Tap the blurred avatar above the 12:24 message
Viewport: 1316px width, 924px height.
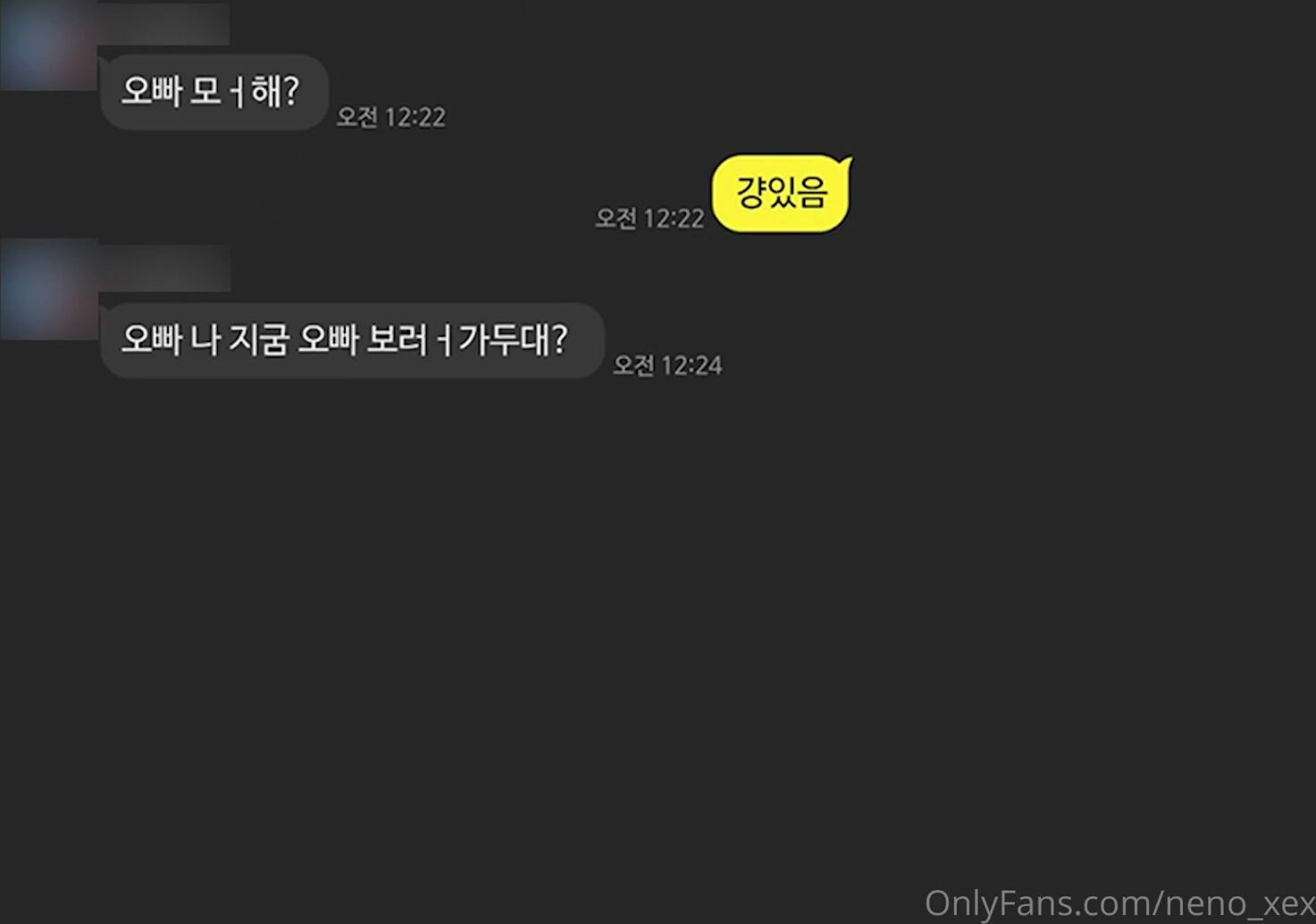(x=47, y=289)
